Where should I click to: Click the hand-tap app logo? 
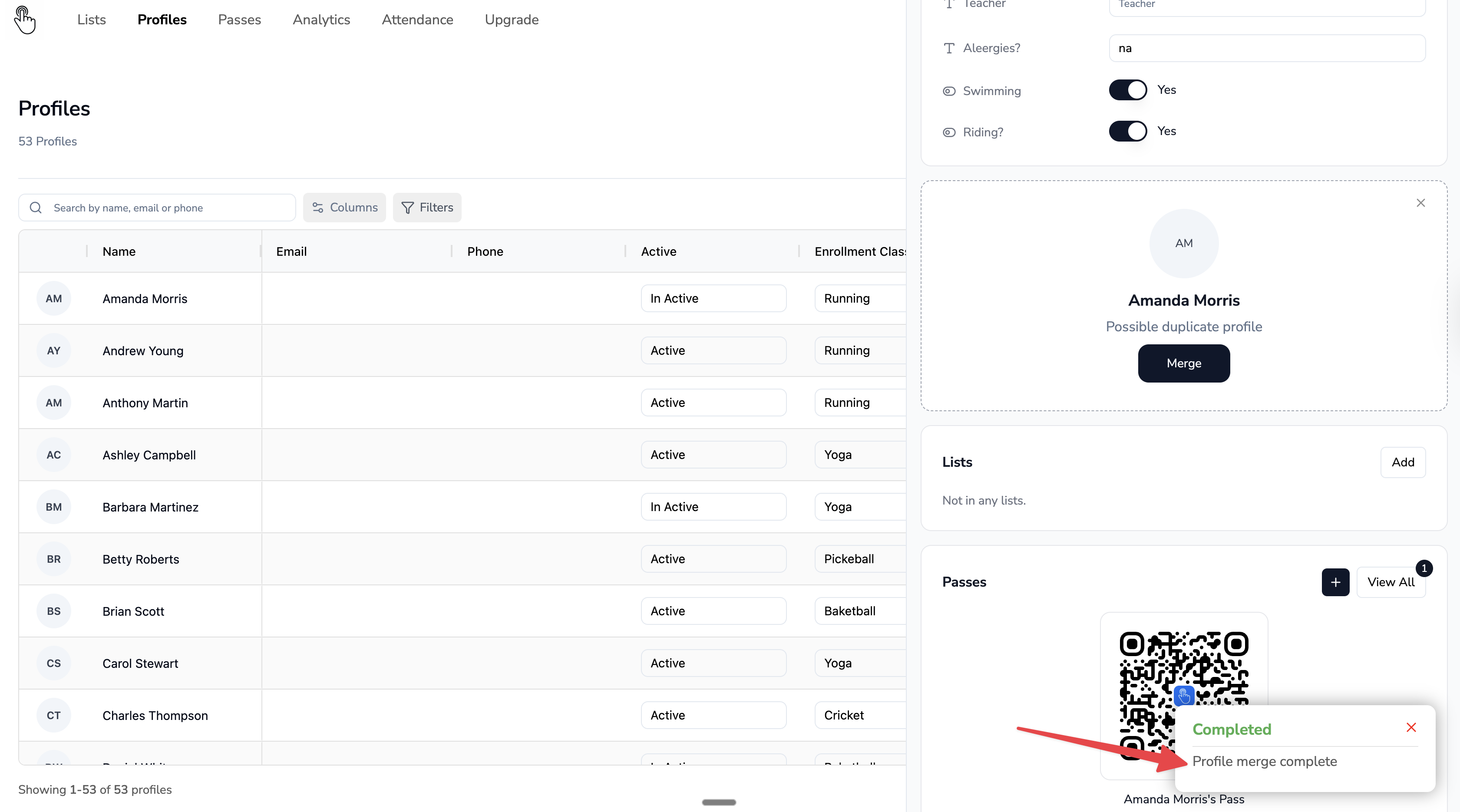pyautogui.click(x=24, y=20)
